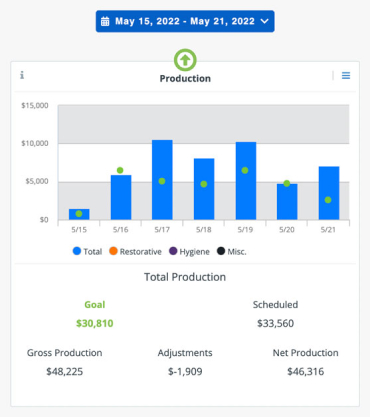Click the Total Production heading
Image resolution: width=370 pixels, height=417 pixels.
click(x=185, y=277)
